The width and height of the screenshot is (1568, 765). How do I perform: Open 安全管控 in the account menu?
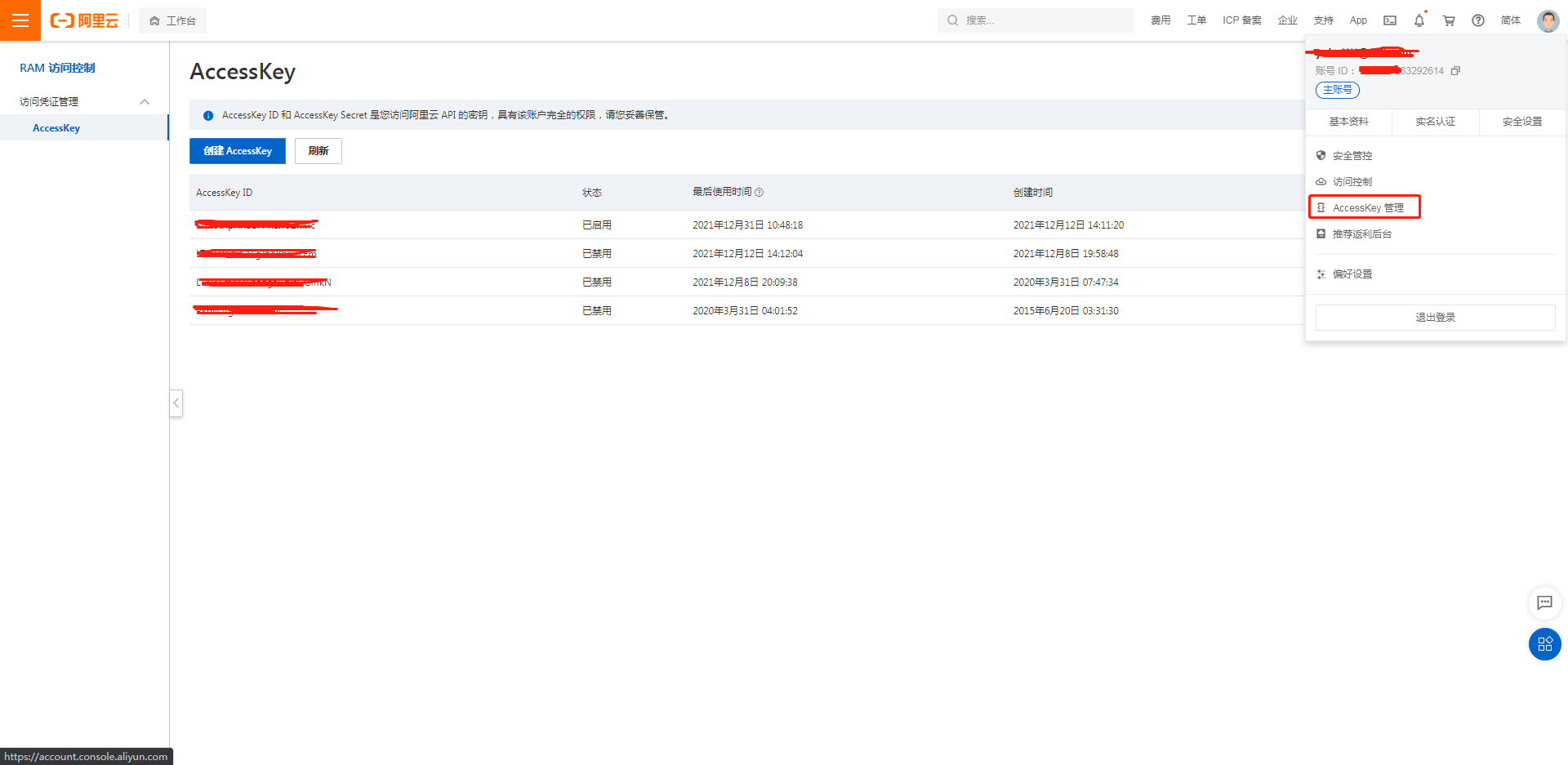pyautogui.click(x=1352, y=156)
